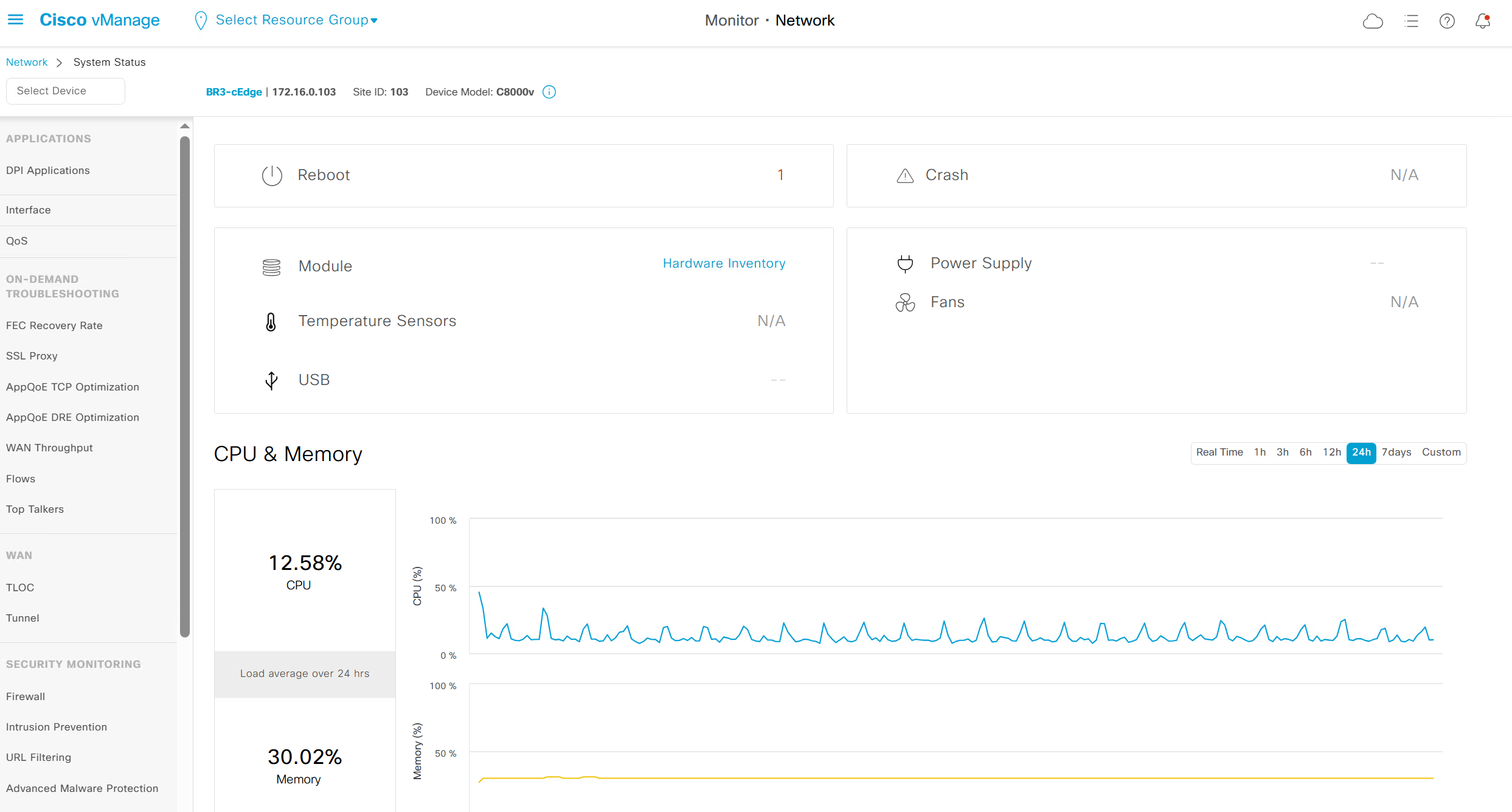Click the device model info icon
The image size is (1512, 812).
[x=549, y=92]
